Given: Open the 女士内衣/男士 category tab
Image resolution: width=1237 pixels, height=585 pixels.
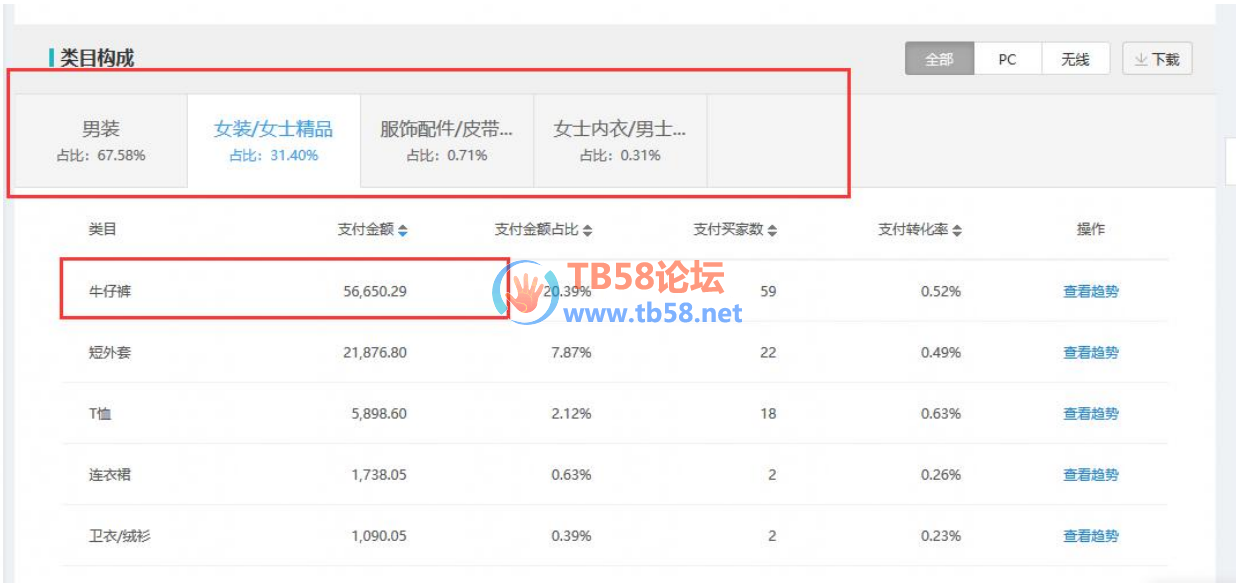Looking at the screenshot, I should 620,140.
